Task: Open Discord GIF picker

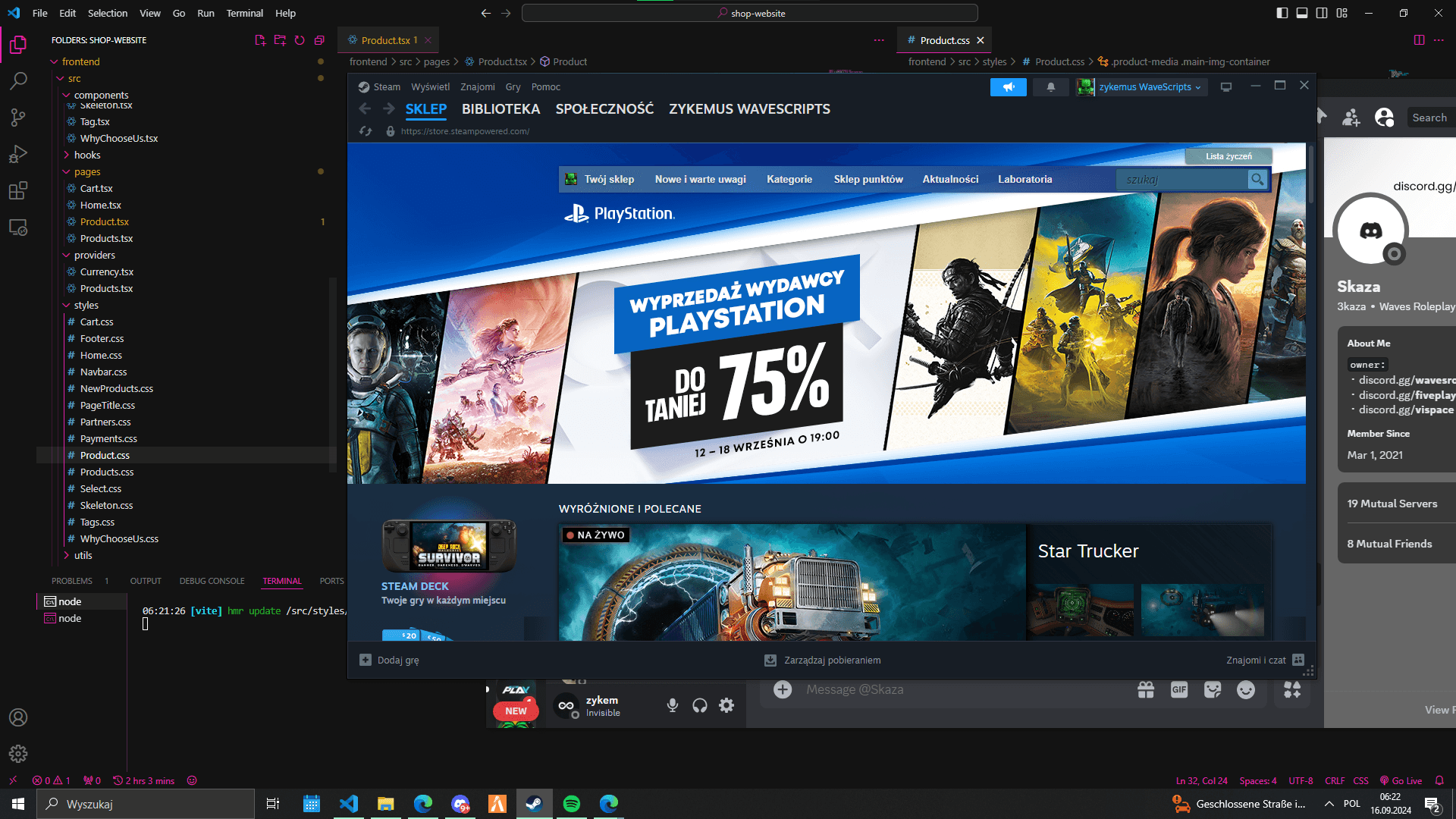Action: 1179,689
